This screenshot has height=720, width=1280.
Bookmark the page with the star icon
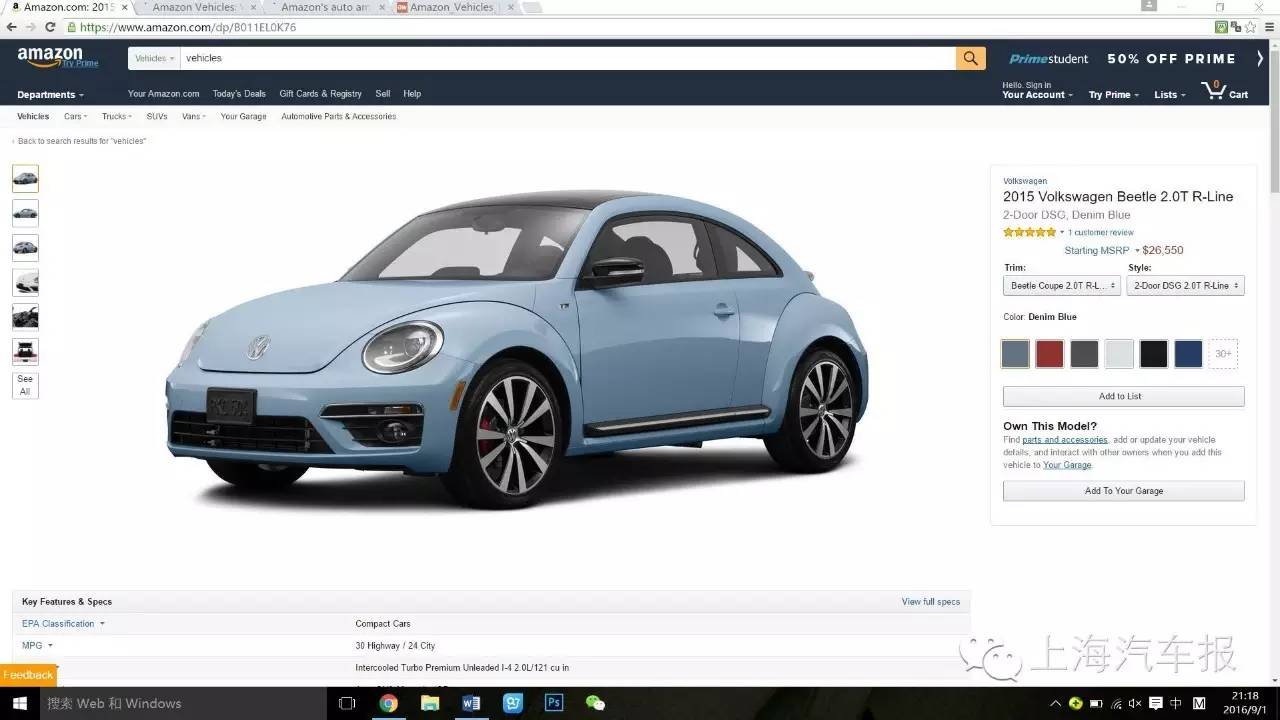(1251, 27)
